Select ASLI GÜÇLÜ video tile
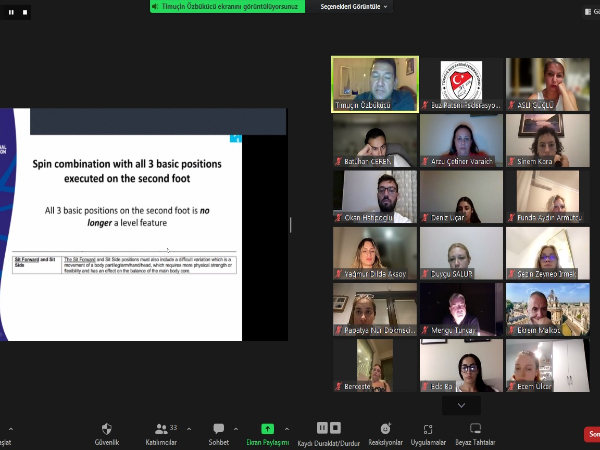The width and height of the screenshot is (600, 450). pyautogui.click(x=548, y=84)
